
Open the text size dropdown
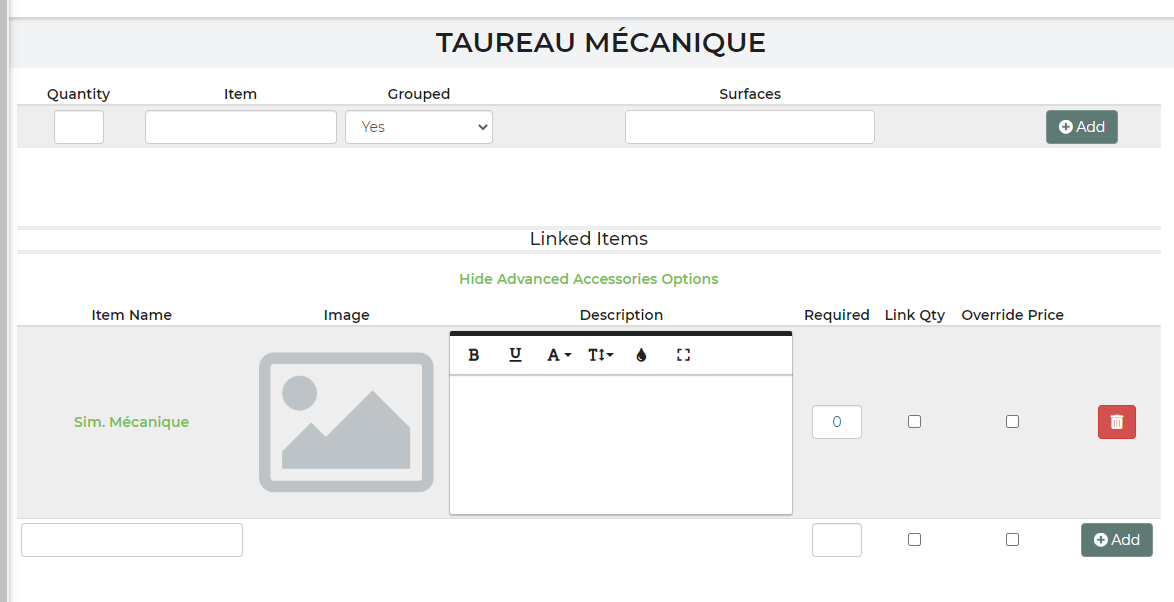(x=600, y=355)
